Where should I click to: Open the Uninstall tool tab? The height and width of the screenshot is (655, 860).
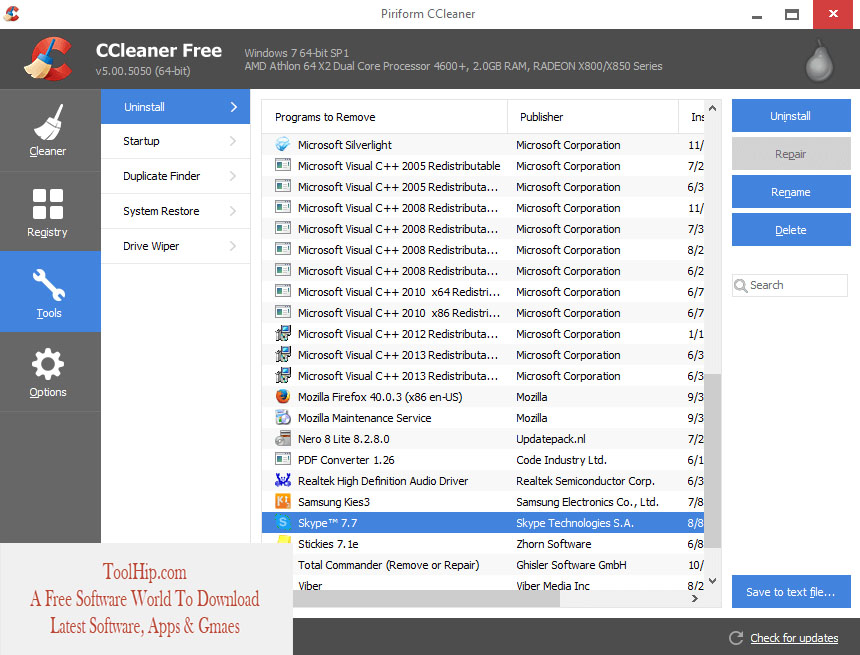pyautogui.click(x=176, y=106)
